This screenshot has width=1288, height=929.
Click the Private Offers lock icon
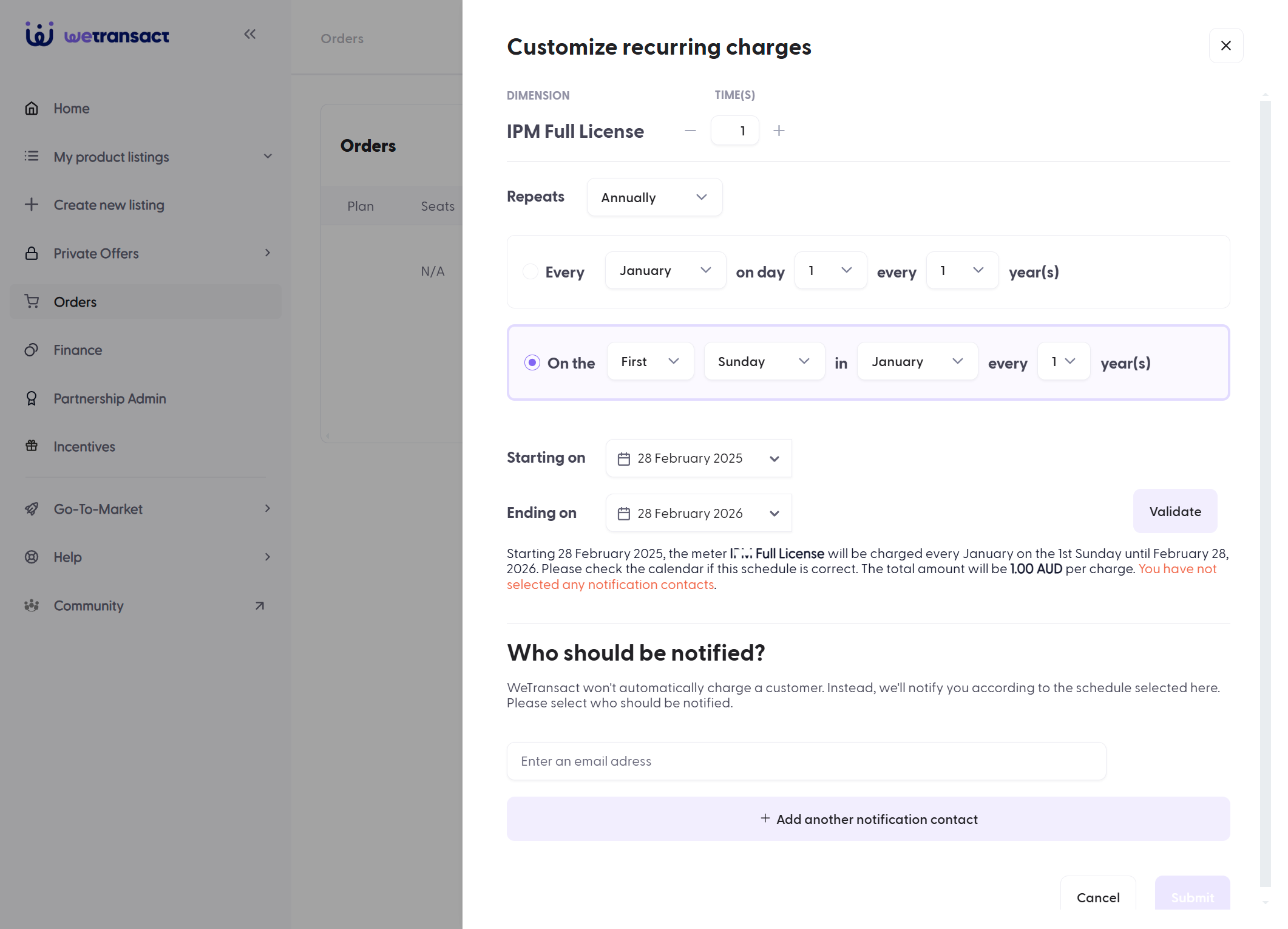click(x=32, y=254)
